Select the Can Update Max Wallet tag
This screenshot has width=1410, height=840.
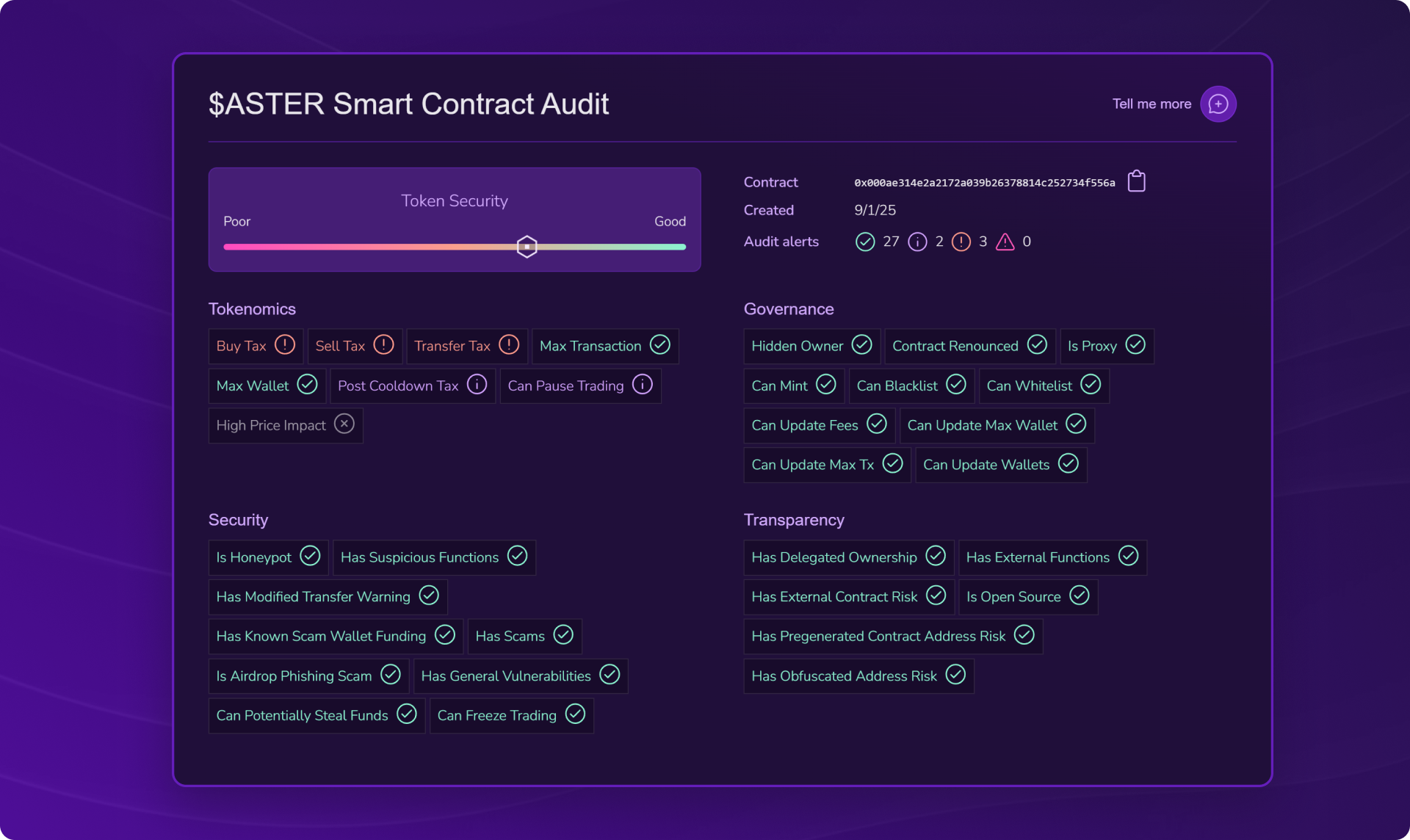coord(997,425)
